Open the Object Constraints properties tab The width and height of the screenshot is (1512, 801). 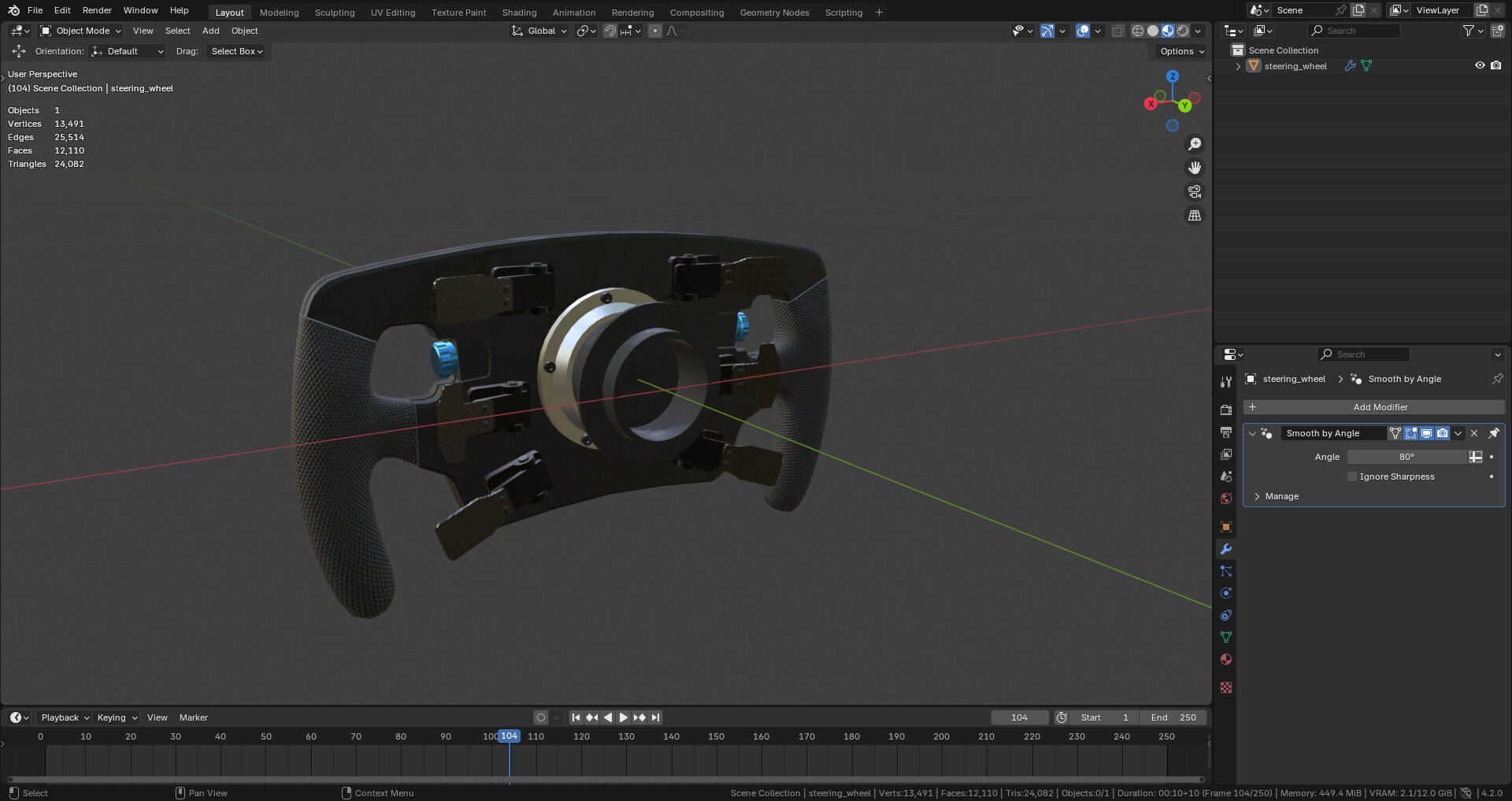(x=1225, y=615)
